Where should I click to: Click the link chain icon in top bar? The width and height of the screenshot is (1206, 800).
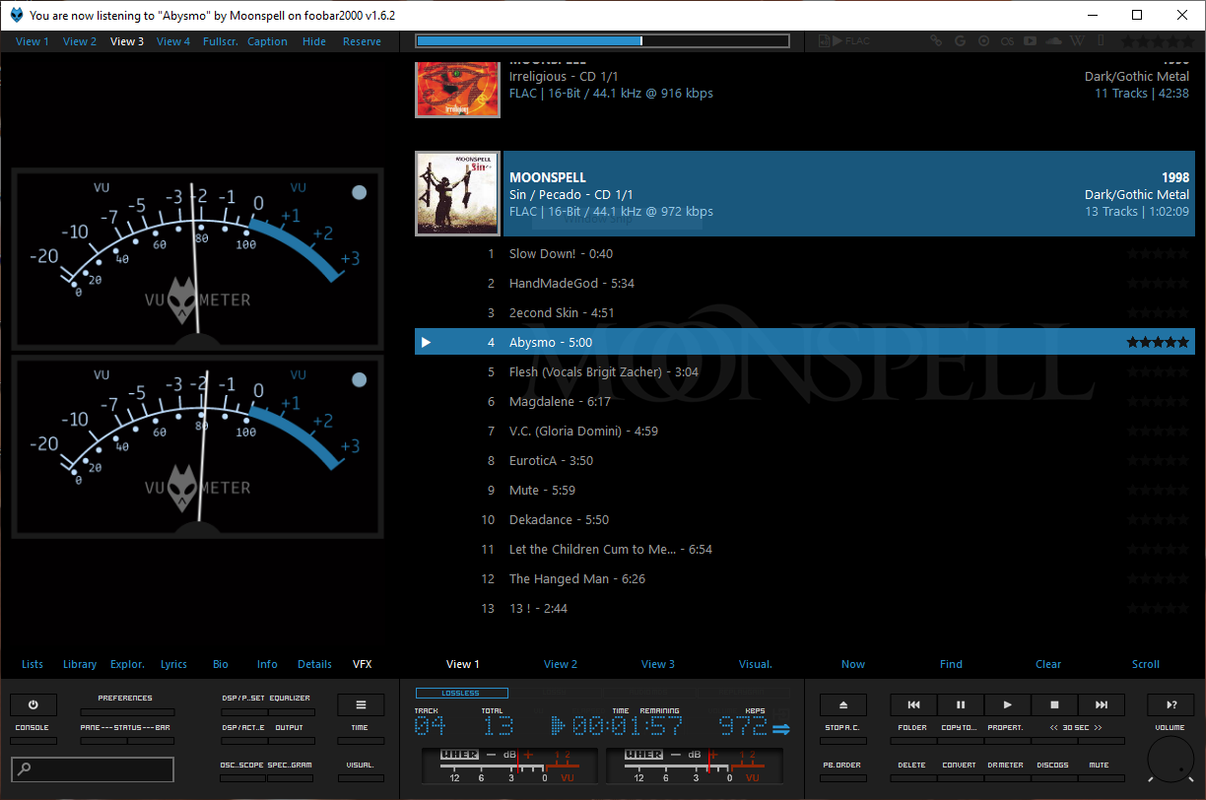click(x=936, y=41)
